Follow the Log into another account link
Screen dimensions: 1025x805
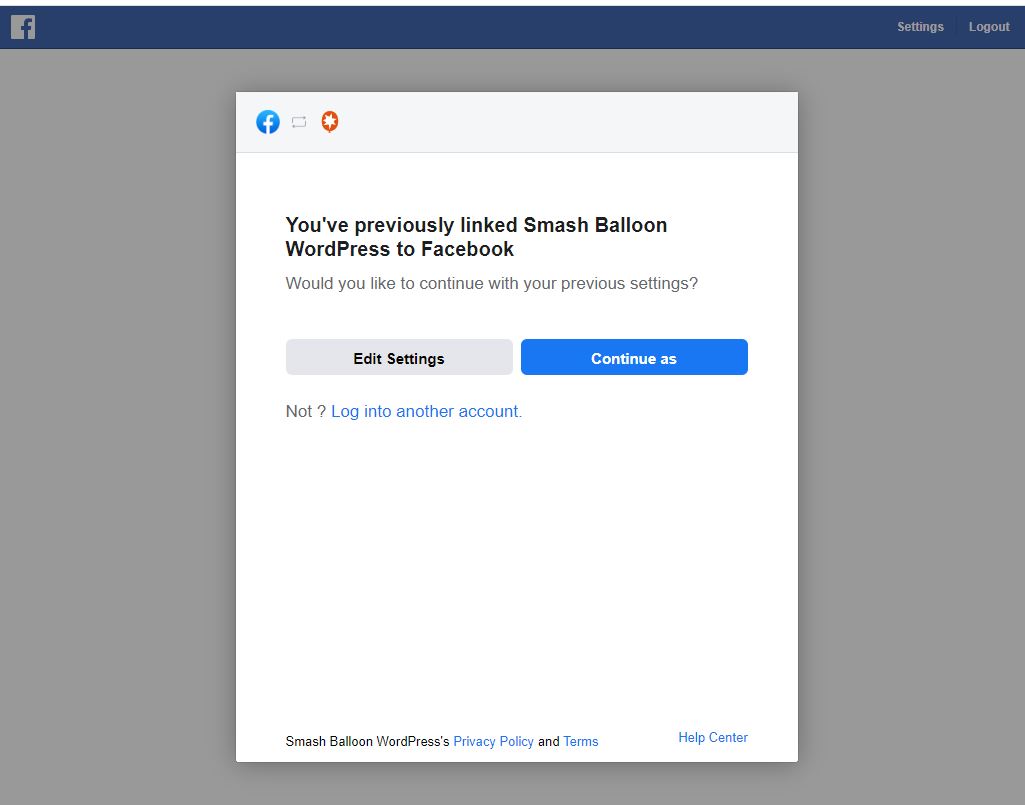tap(426, 411)
